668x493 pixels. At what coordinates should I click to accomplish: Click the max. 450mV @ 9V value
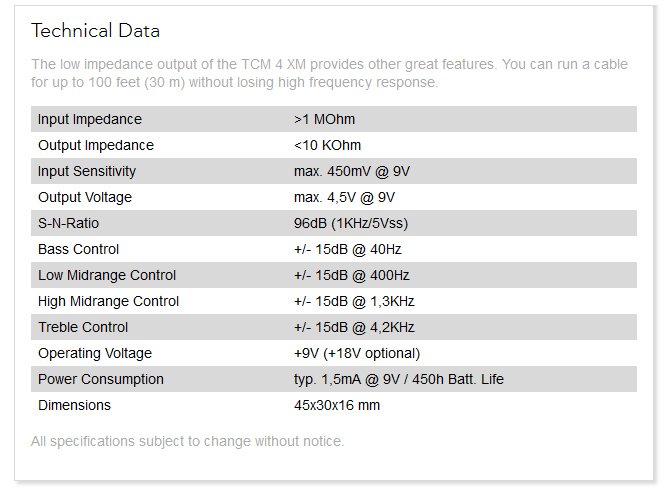[x=352, y=172]
